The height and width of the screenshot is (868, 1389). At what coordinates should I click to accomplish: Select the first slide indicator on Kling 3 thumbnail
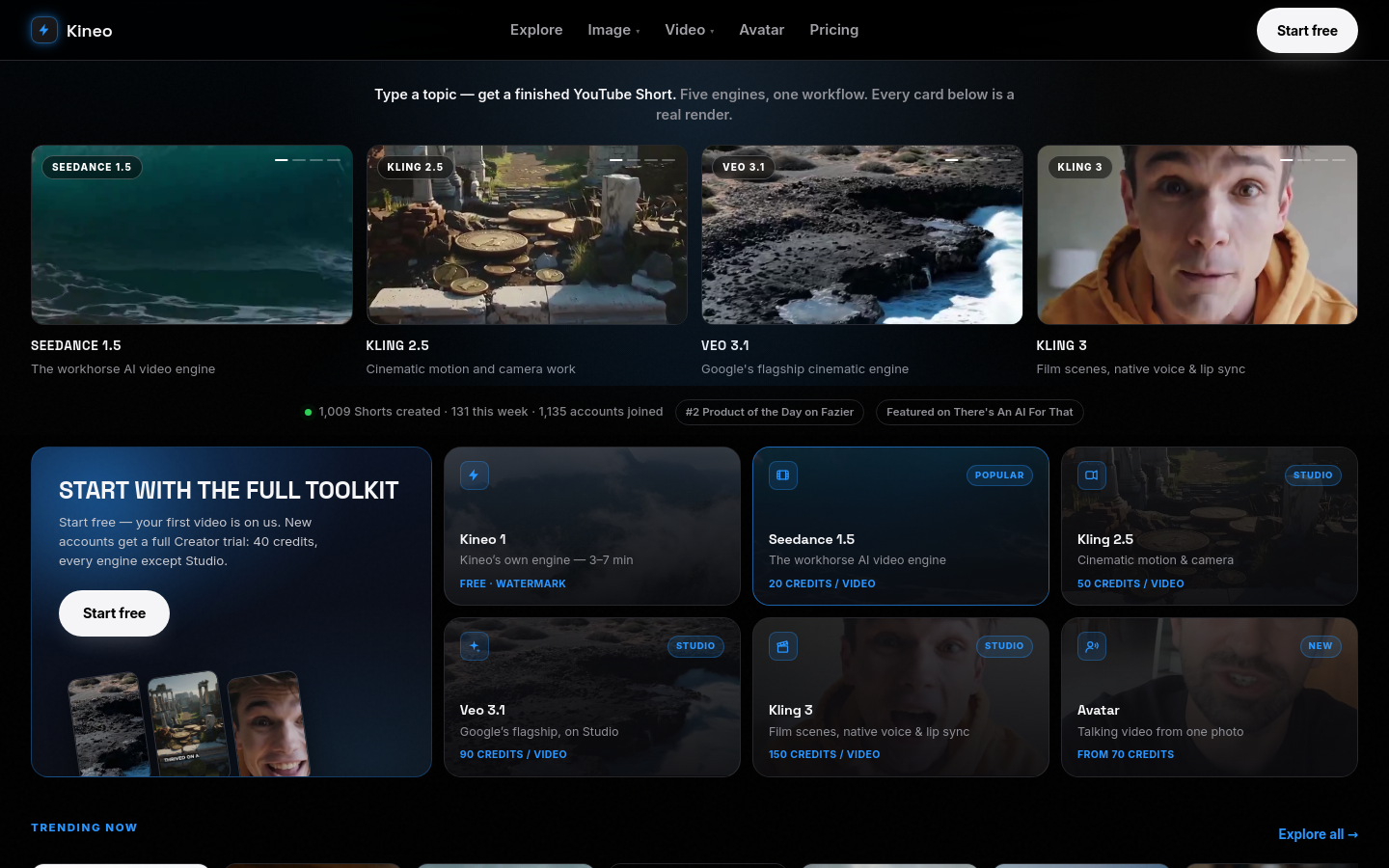(1287, 160)
